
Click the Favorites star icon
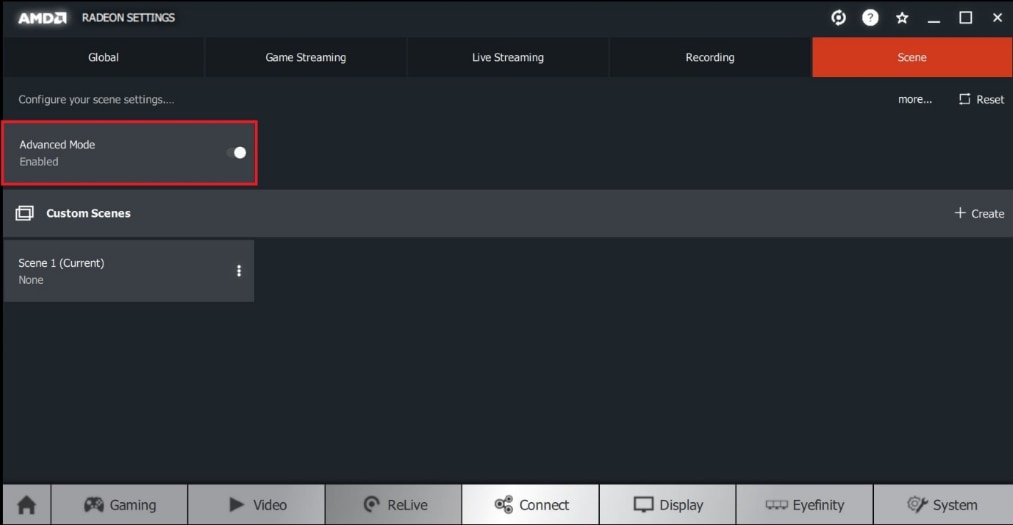click(x=902, y=18)
